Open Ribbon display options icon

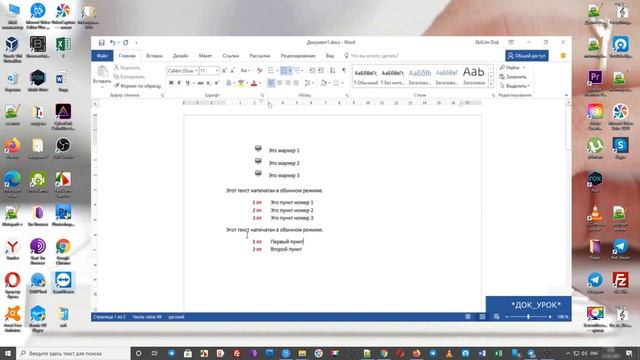511,42
